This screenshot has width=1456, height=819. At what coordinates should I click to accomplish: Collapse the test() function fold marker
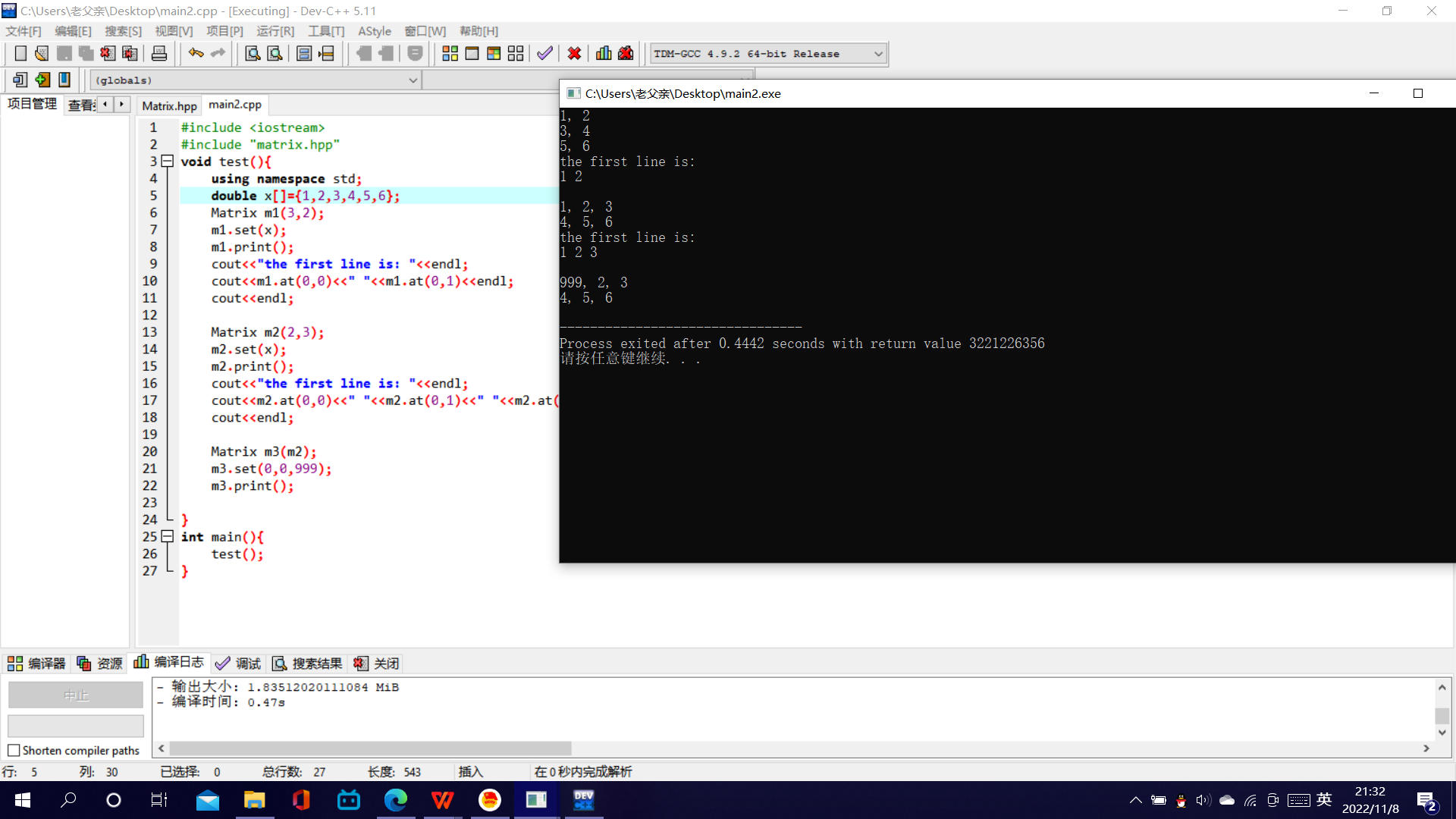pyautogui.click(x=168, y=162)
